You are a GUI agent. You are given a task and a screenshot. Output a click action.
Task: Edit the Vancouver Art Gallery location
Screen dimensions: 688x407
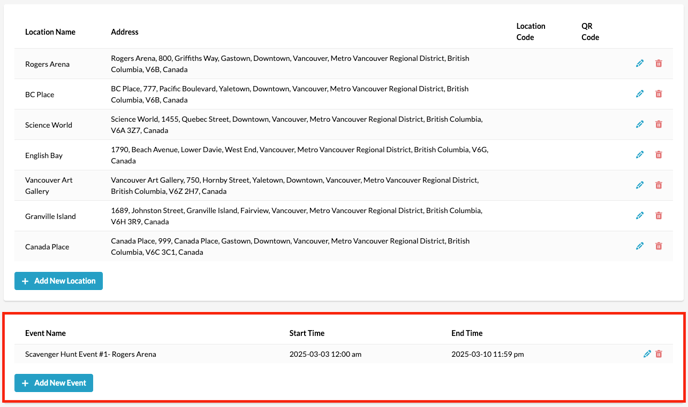pos(640,186)
